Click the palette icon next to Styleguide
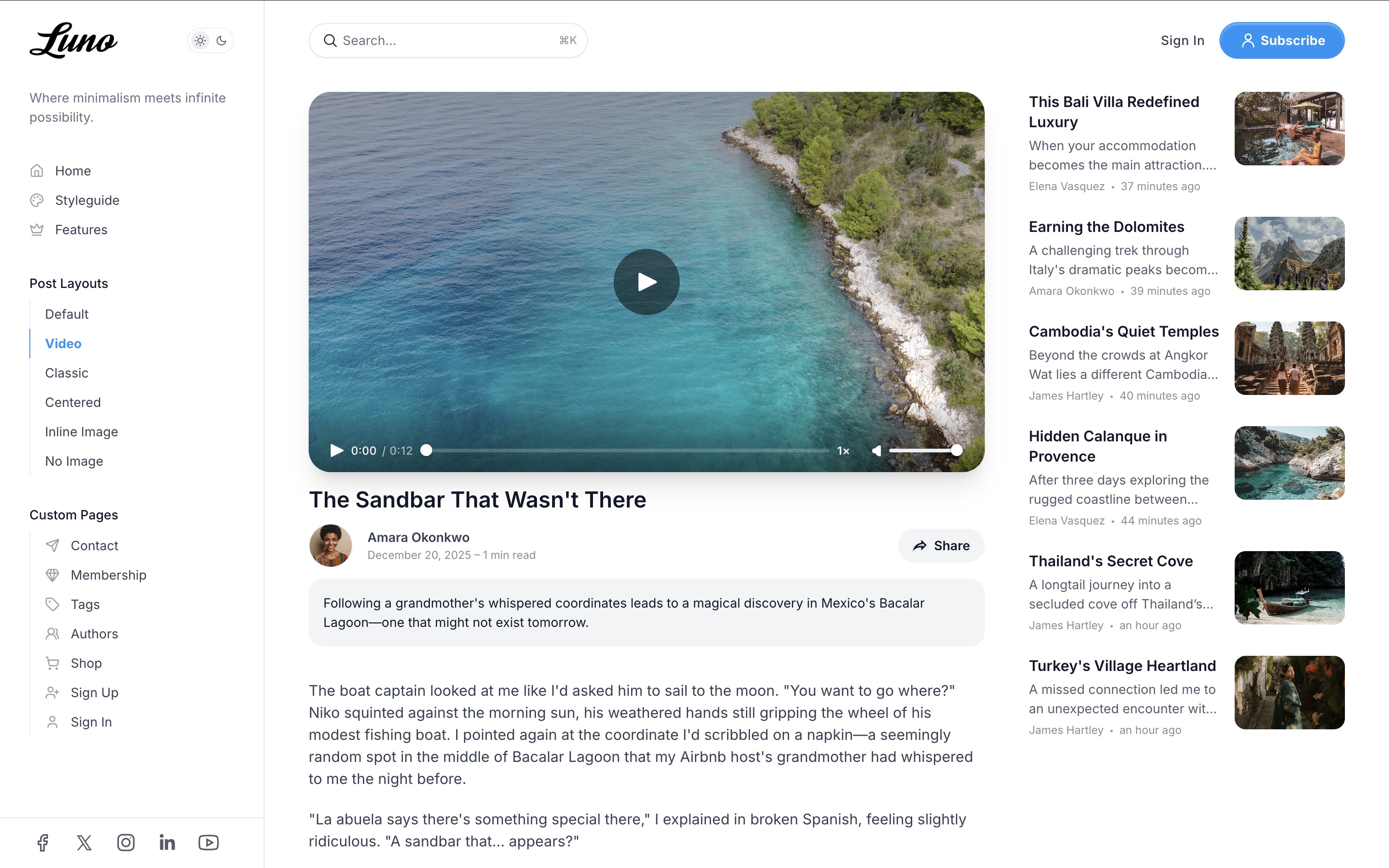The width and height of the screenshot is (1389, 868). click(37, 200)
